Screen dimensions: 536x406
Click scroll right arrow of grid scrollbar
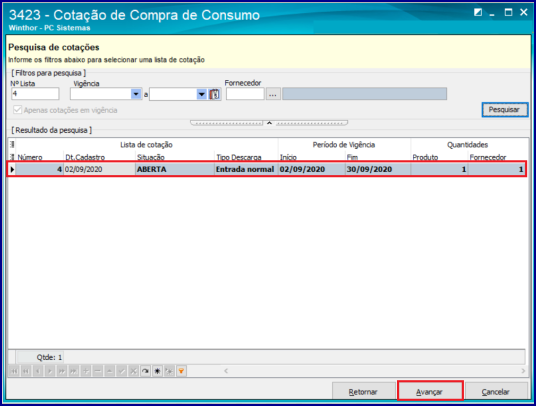point(523,371)
